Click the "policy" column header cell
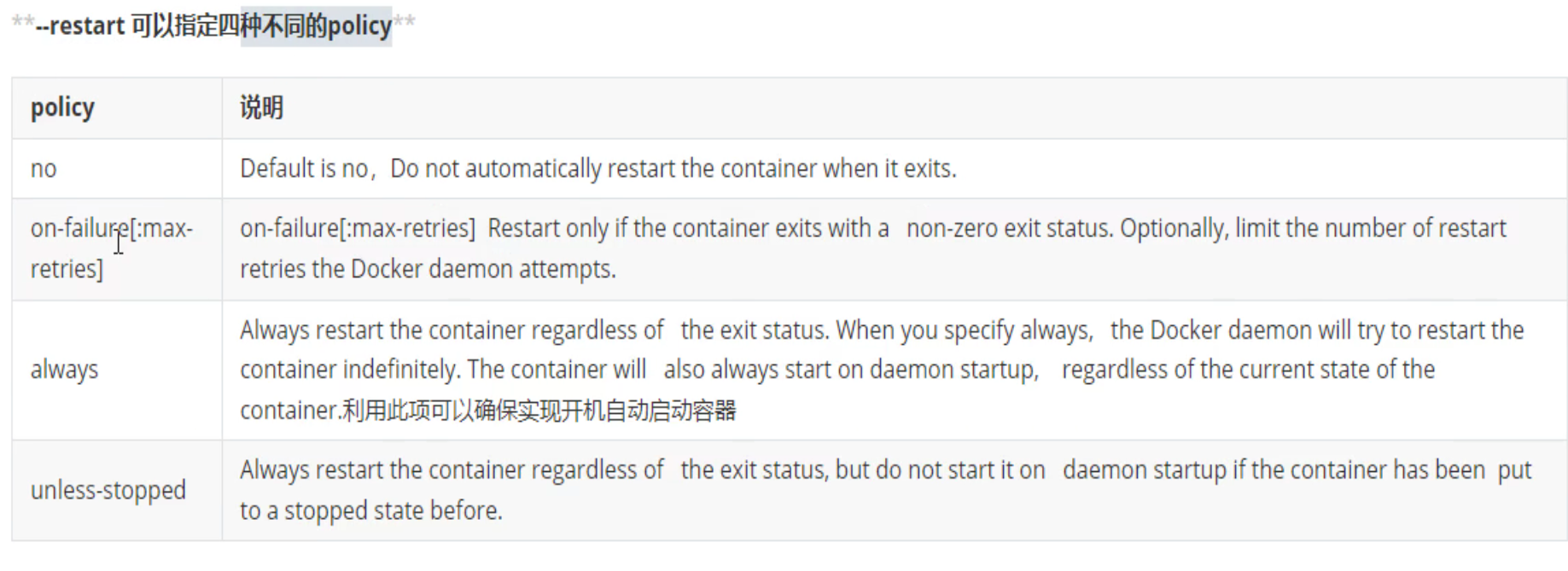This screenshot has width=1568, height=571. (x=62, y=108)
